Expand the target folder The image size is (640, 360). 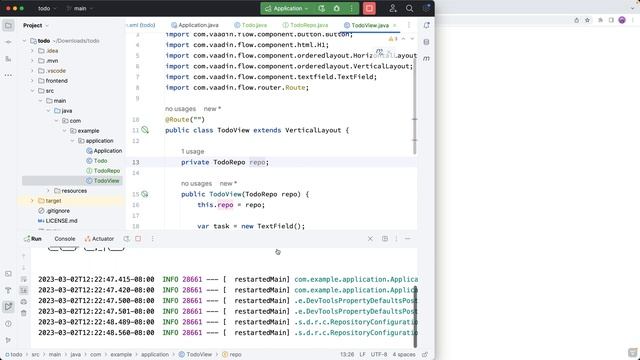click(32, 200)
